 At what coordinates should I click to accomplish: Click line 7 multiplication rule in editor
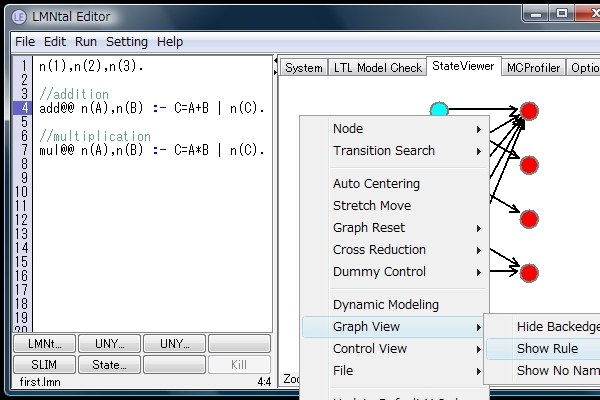click(x=150, y=150)
